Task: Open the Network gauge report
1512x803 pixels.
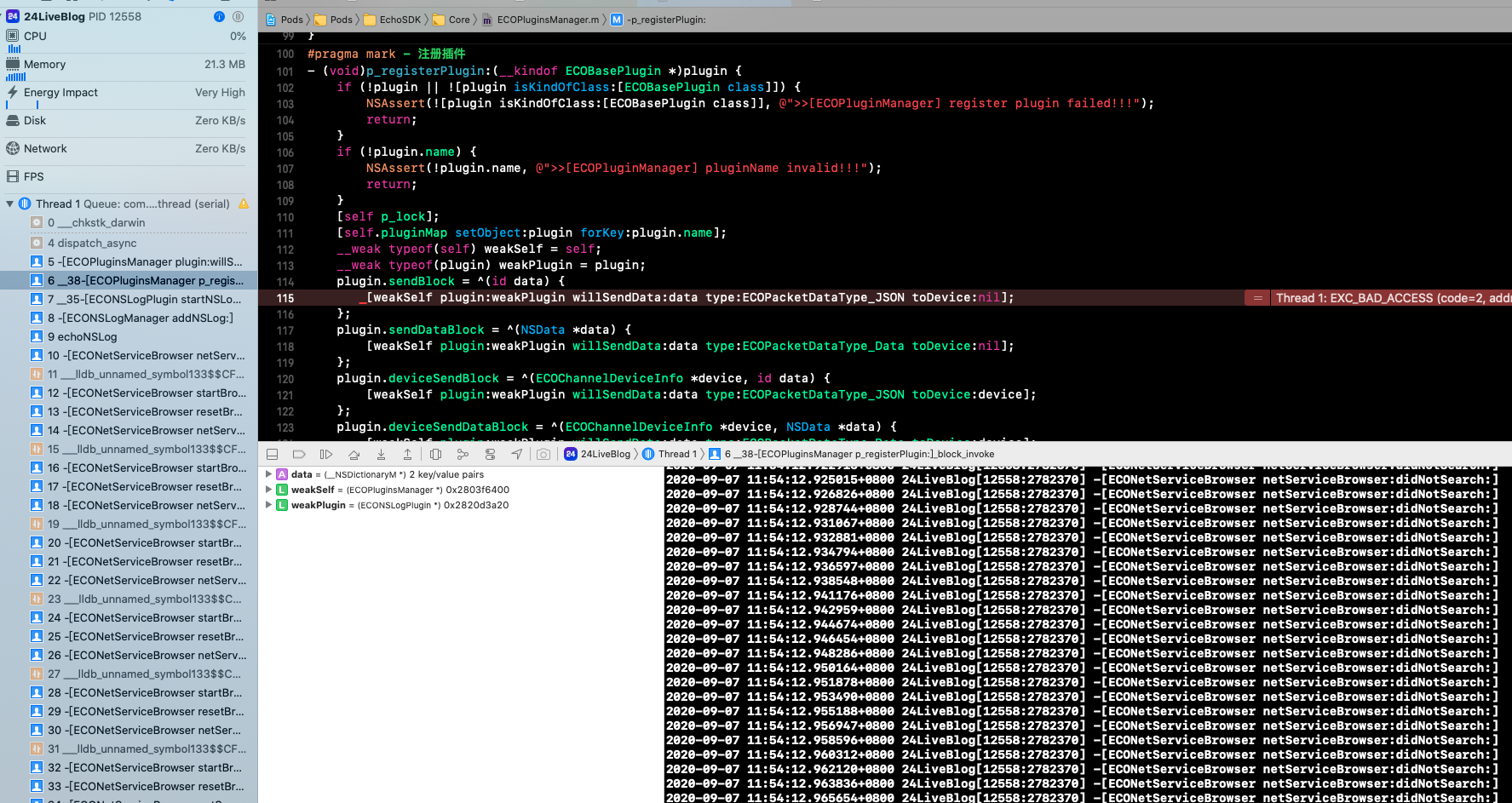Action: [x=126, y=149]
